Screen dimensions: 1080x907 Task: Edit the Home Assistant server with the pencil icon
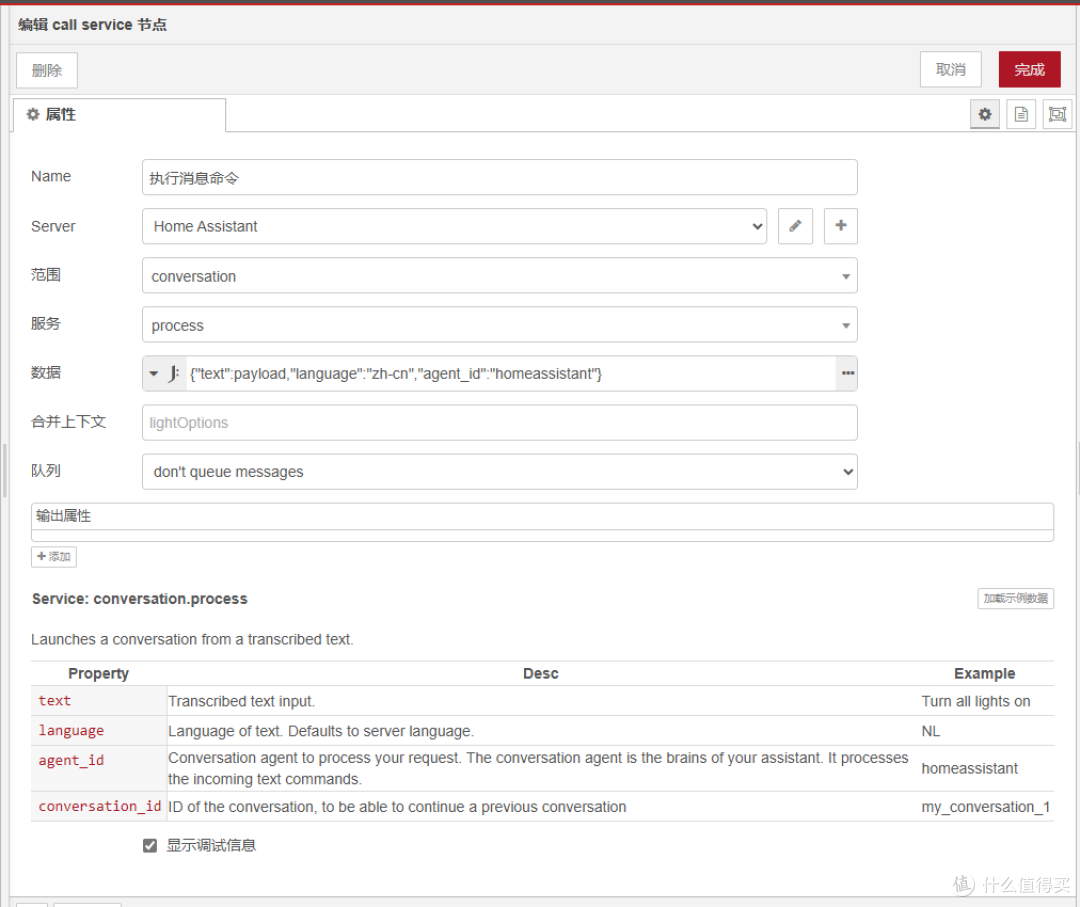(x=795, y=226)
